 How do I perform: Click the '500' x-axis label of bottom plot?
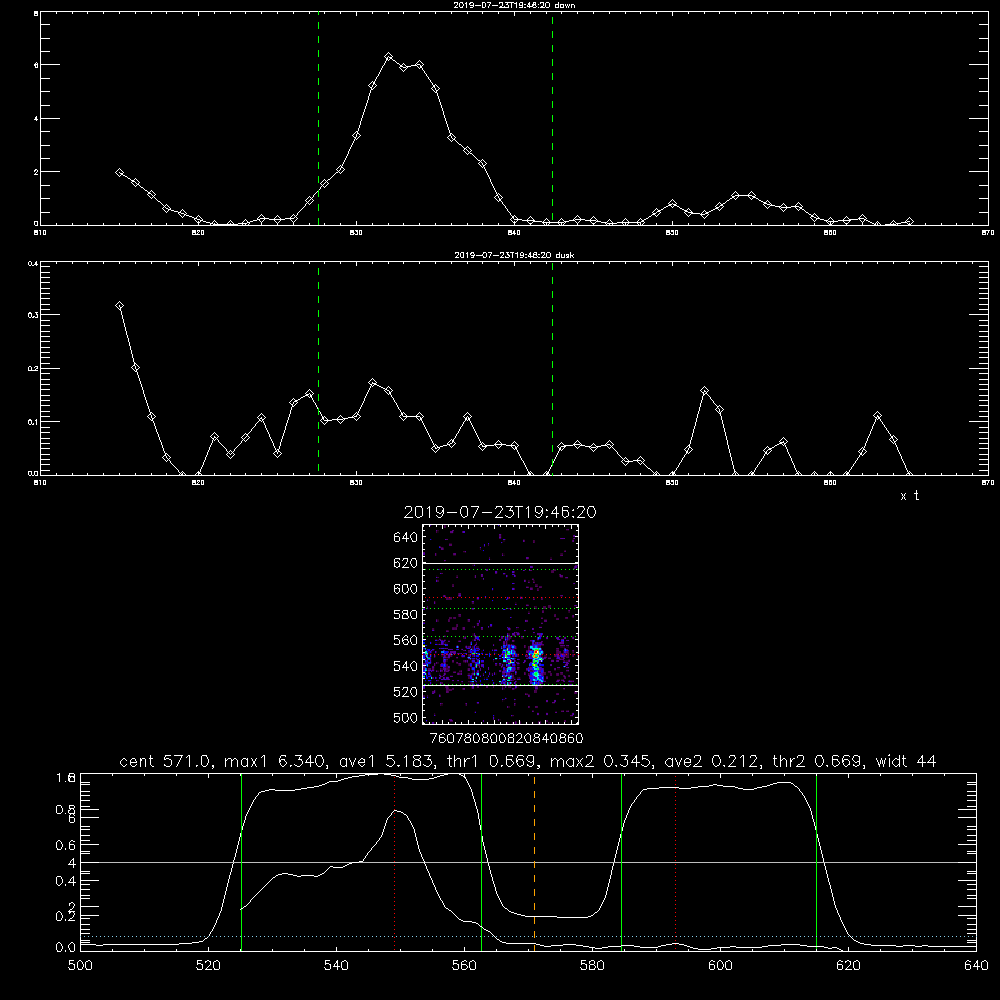click(x=80, y=966)
